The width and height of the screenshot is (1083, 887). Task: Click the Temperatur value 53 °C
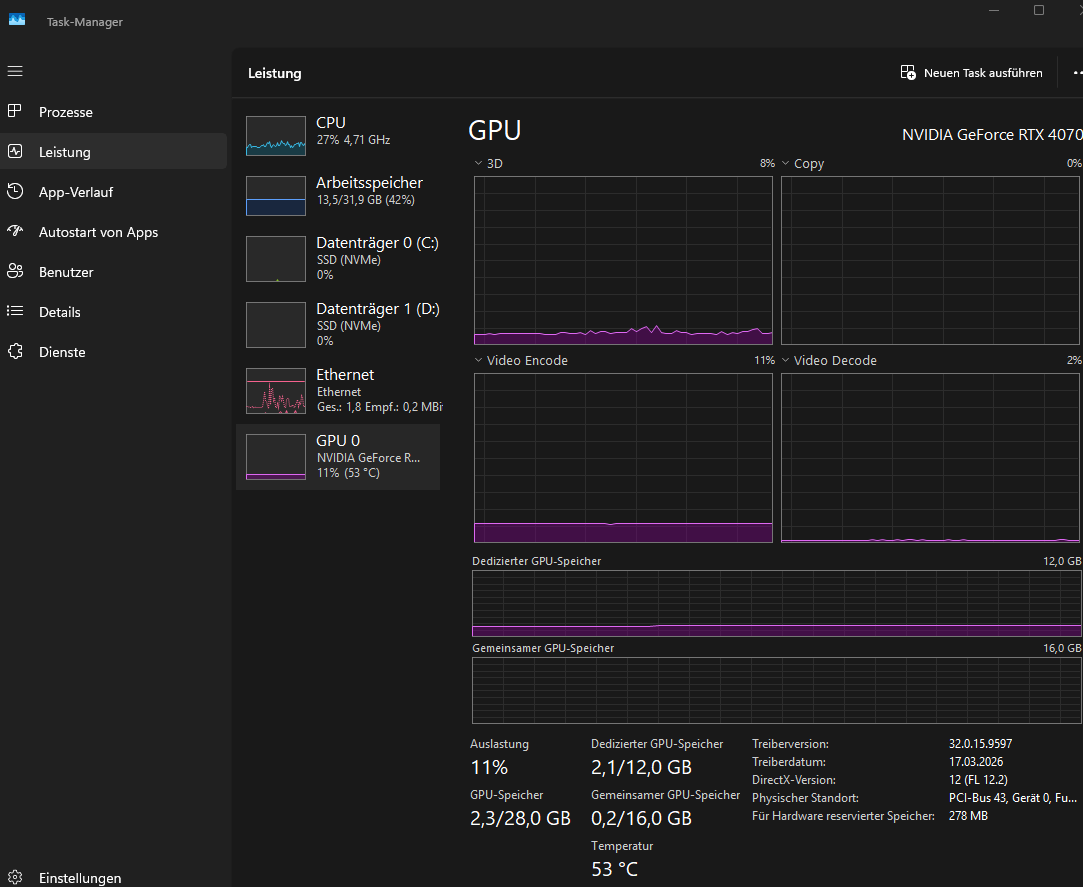pos(614,869)
